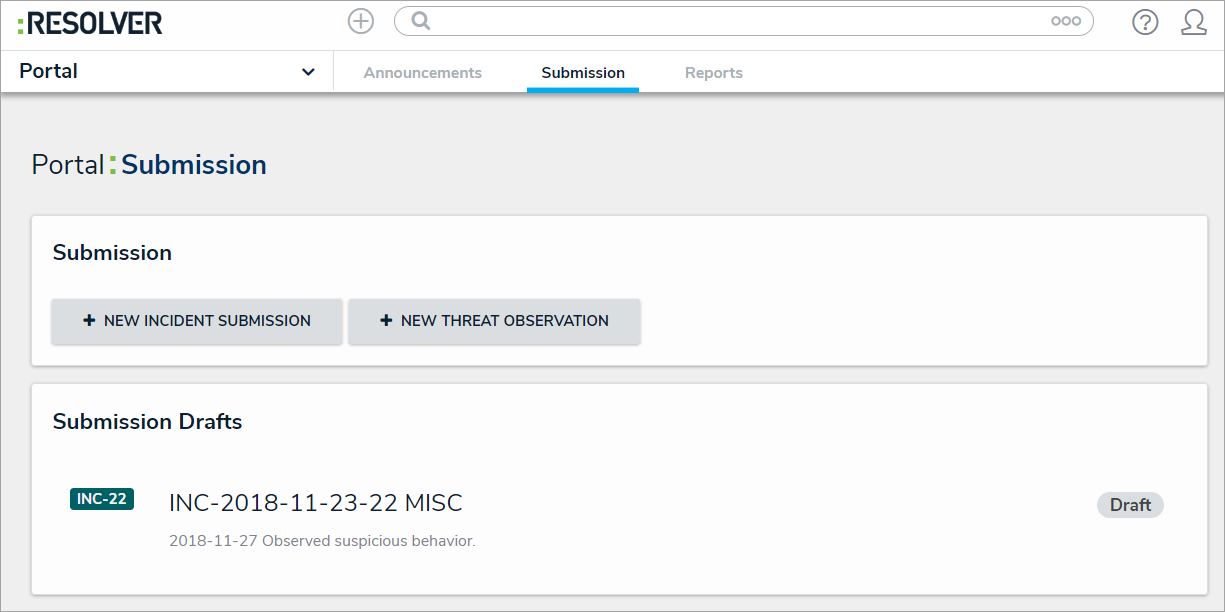This screenshot has width=1225, height=612.
Task: Click the Observed suspicious behavior description text
Action: pos(322,541)
